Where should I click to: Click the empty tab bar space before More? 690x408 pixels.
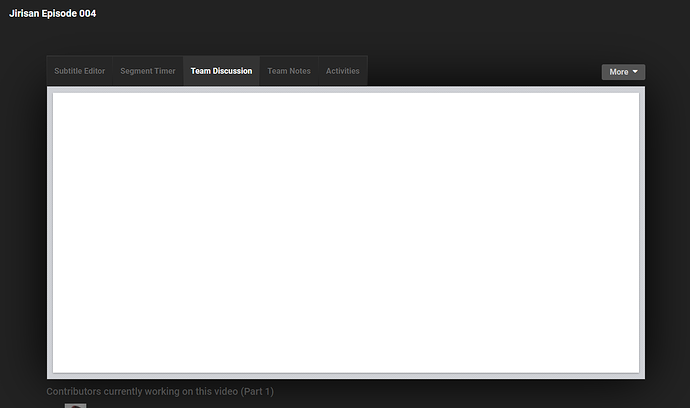coord(480,71)
